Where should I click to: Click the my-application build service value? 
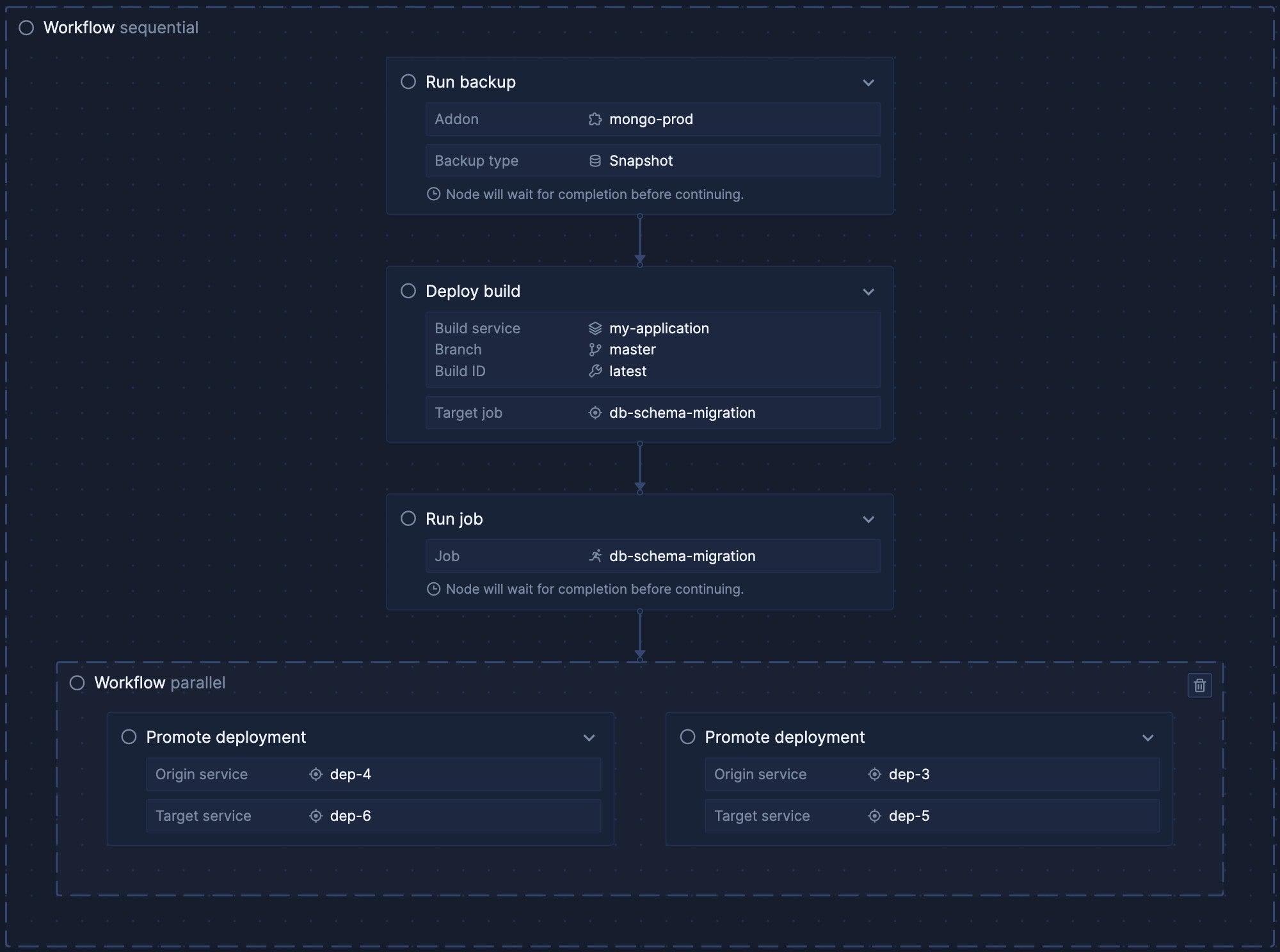point(659,328)
